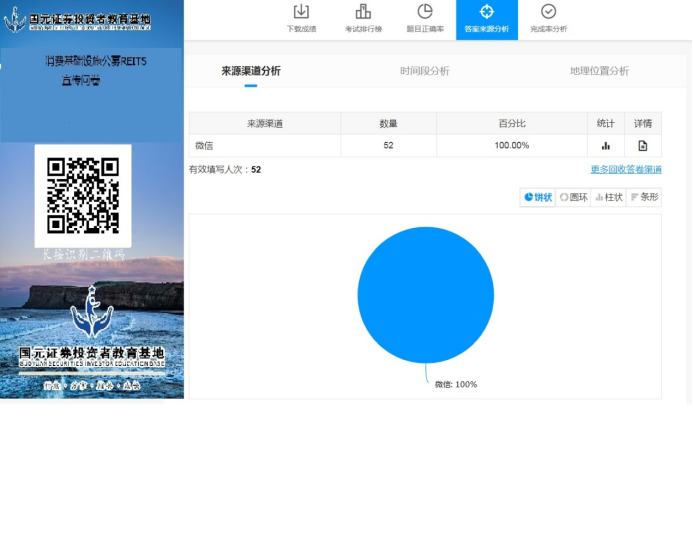Screen dimensions: 693x546
Task: Click the 下载成绩 download icon
Action: 301,12
